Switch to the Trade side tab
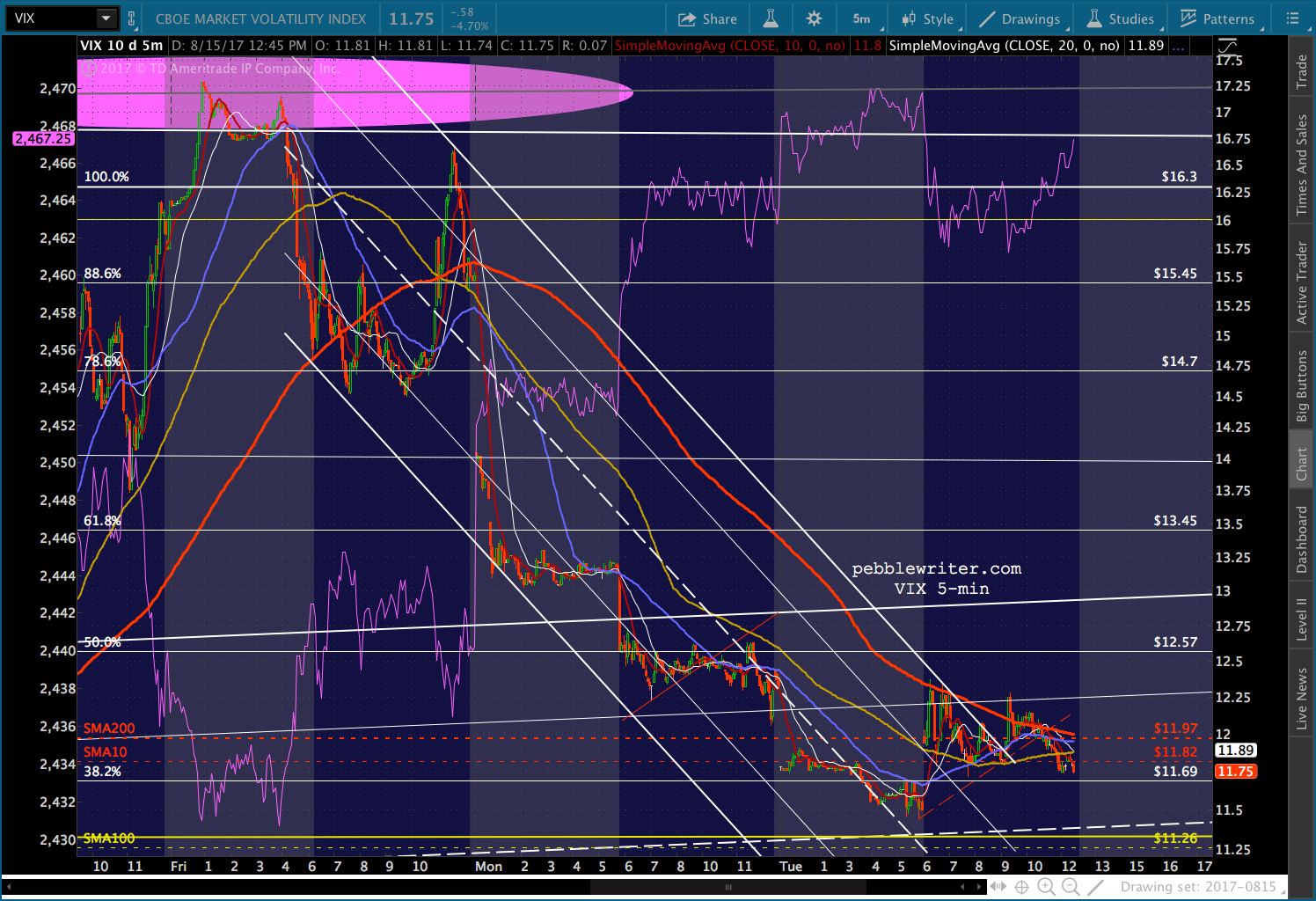This screenshot has width=1316, height=901. coord(1302,71)
